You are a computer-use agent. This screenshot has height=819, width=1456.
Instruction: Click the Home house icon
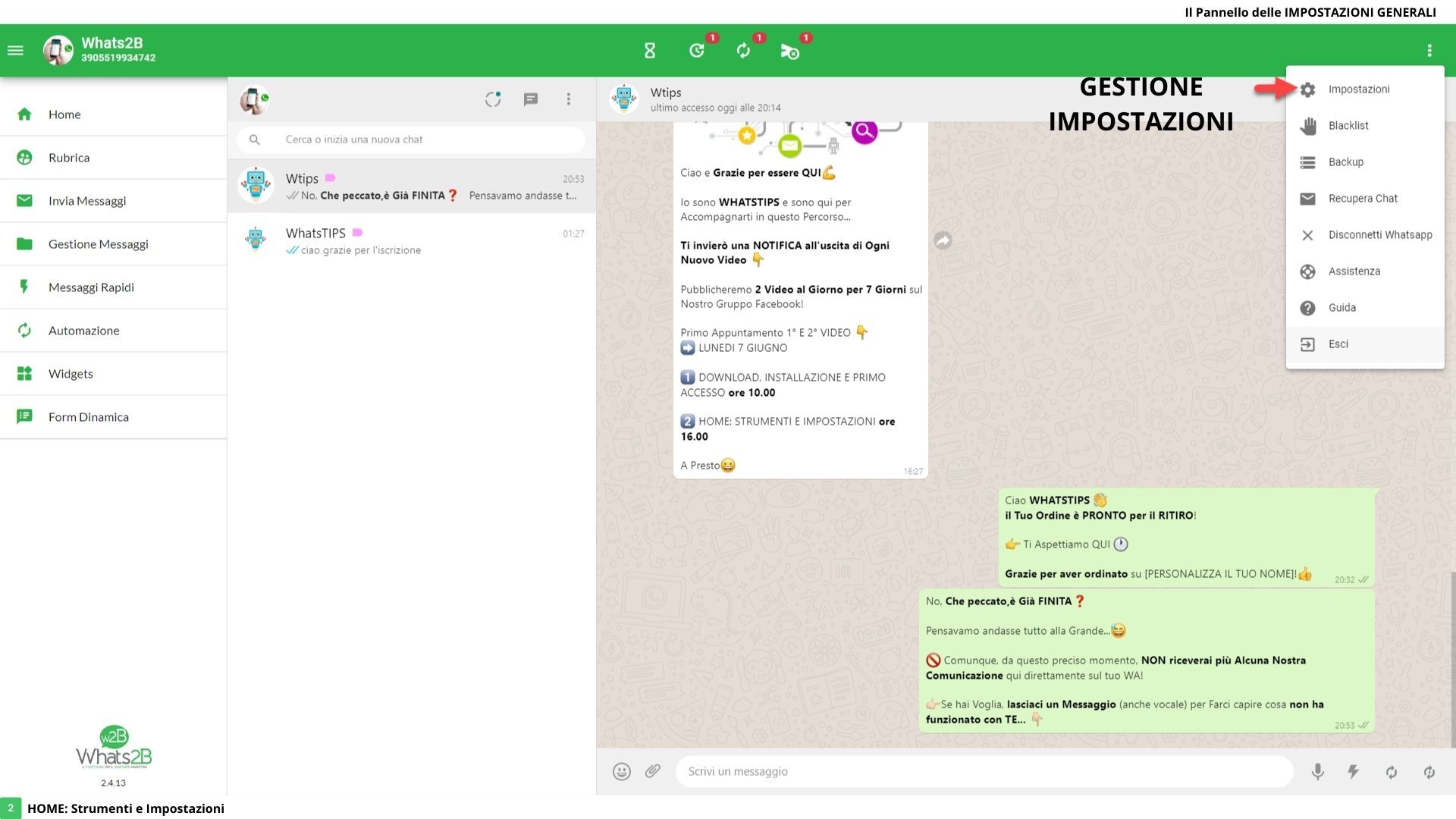tap(24, 115)
